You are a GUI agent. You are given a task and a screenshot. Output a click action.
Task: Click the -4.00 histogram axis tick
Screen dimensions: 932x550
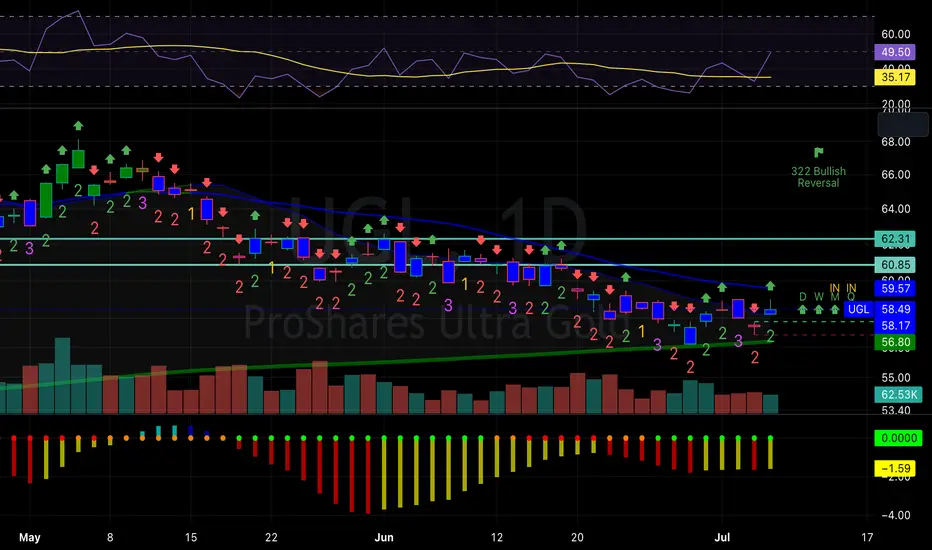895,515
